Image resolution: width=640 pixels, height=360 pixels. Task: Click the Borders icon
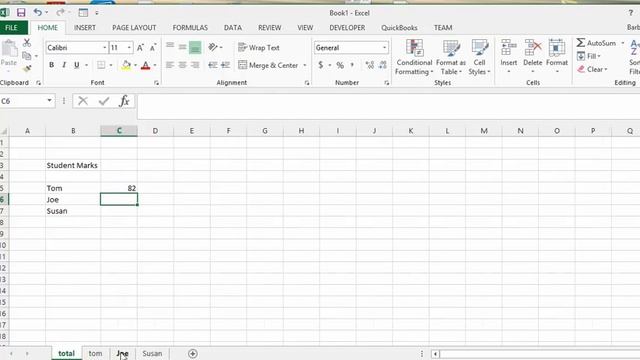point(101,65)
